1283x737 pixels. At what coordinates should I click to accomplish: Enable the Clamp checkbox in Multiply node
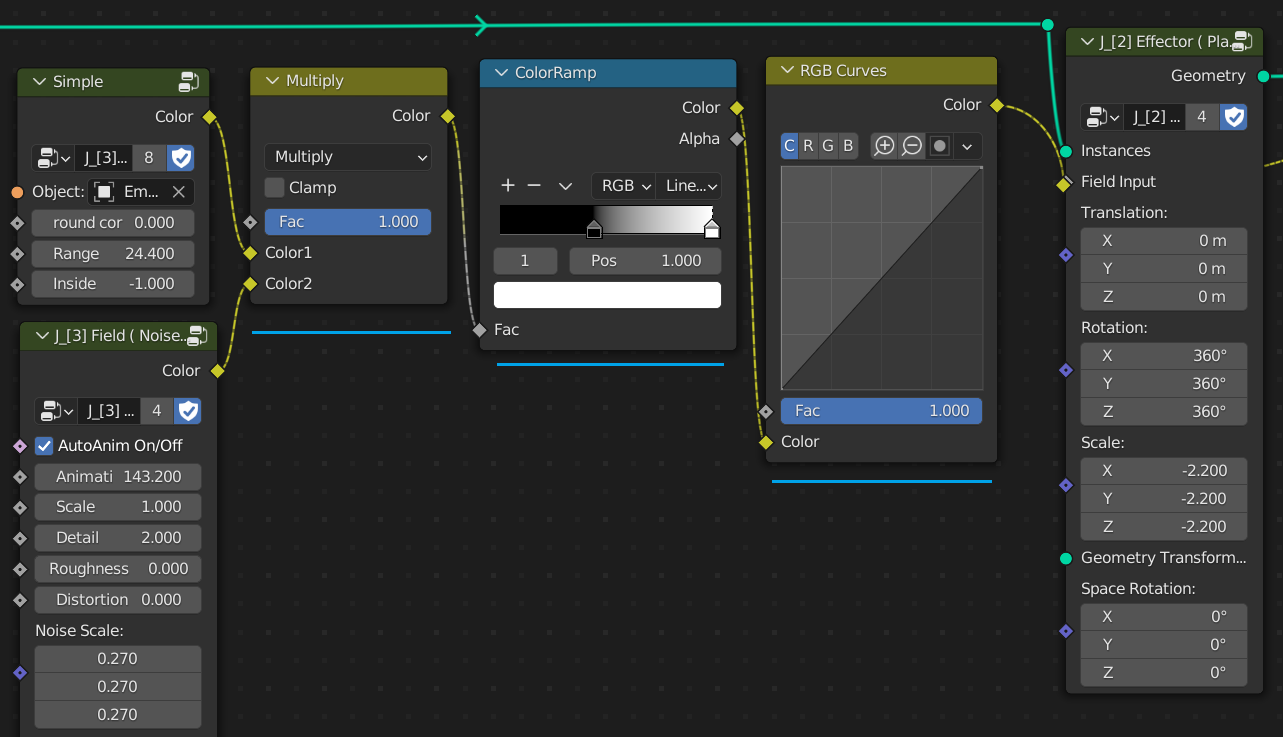point(275,188)
